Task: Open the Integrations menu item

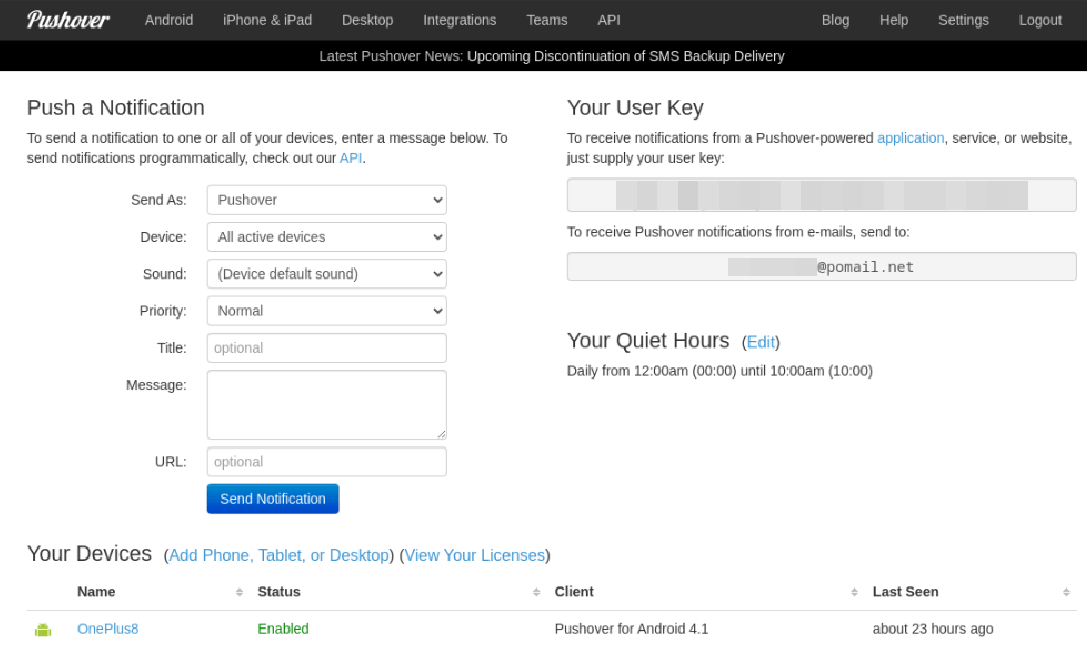Action: (459, 19)
